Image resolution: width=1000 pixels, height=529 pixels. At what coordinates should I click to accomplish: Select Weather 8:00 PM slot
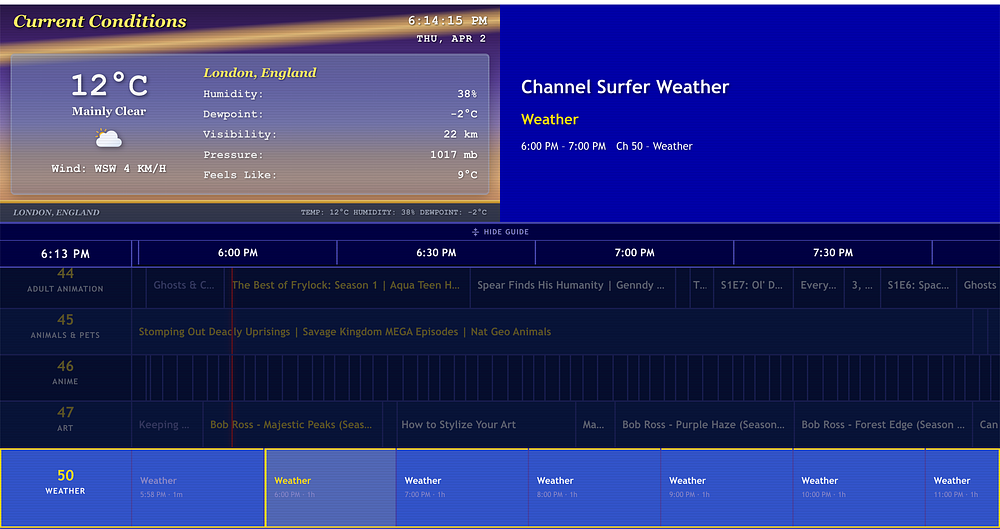594,487
